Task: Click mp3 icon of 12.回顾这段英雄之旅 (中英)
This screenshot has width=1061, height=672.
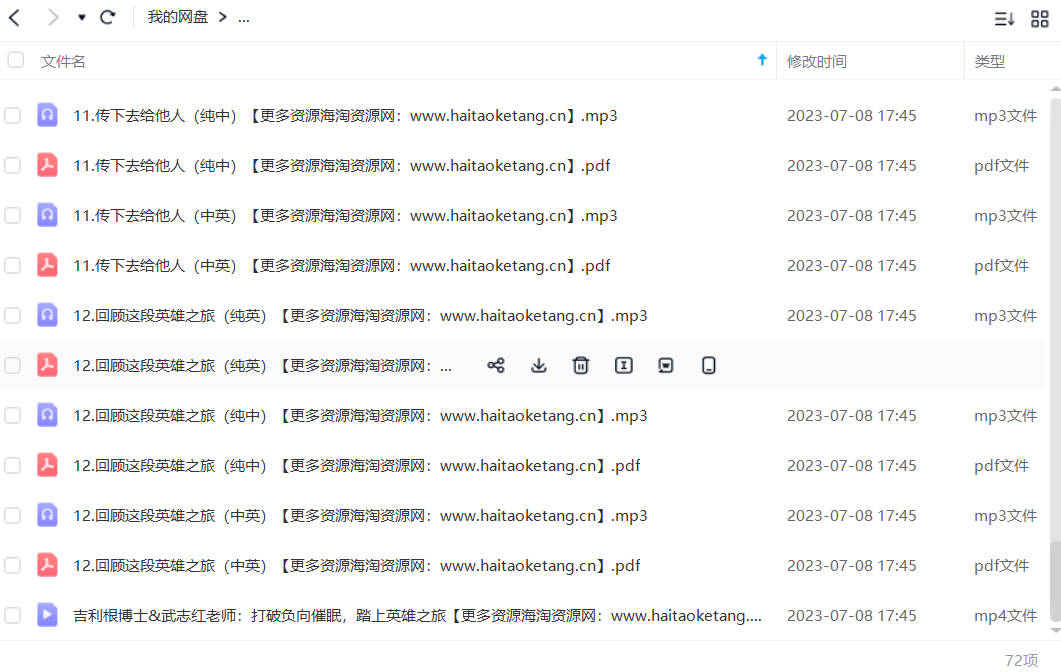Action: click(x=47, y=515)
